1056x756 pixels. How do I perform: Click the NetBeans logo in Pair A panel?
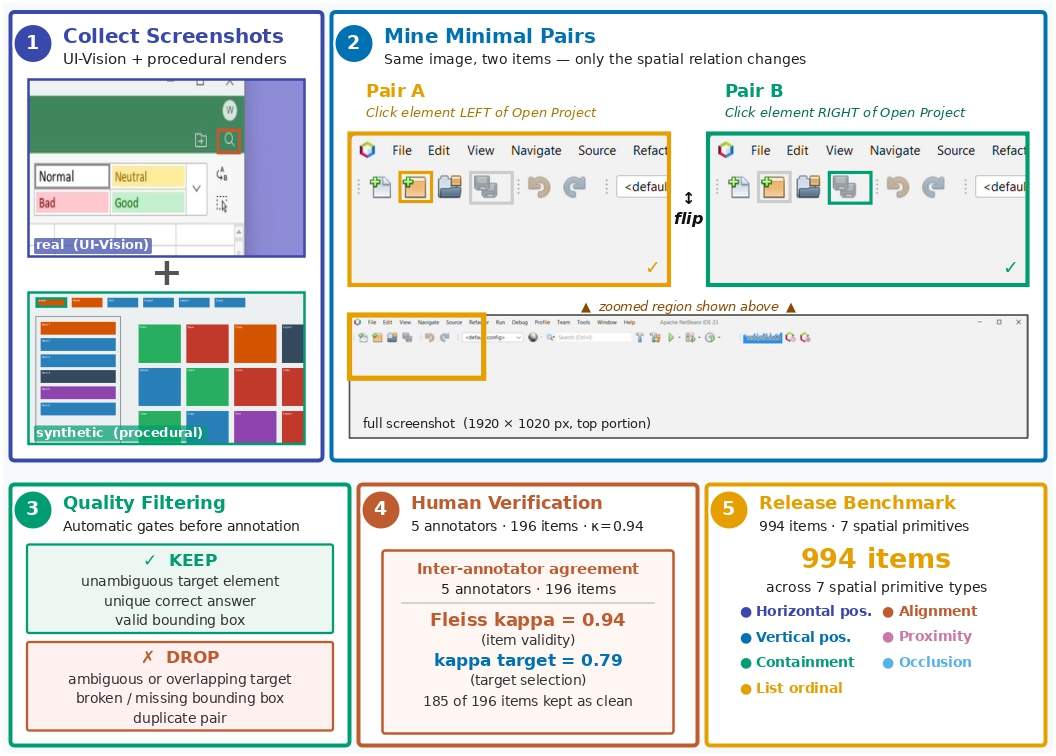[367, 149]
